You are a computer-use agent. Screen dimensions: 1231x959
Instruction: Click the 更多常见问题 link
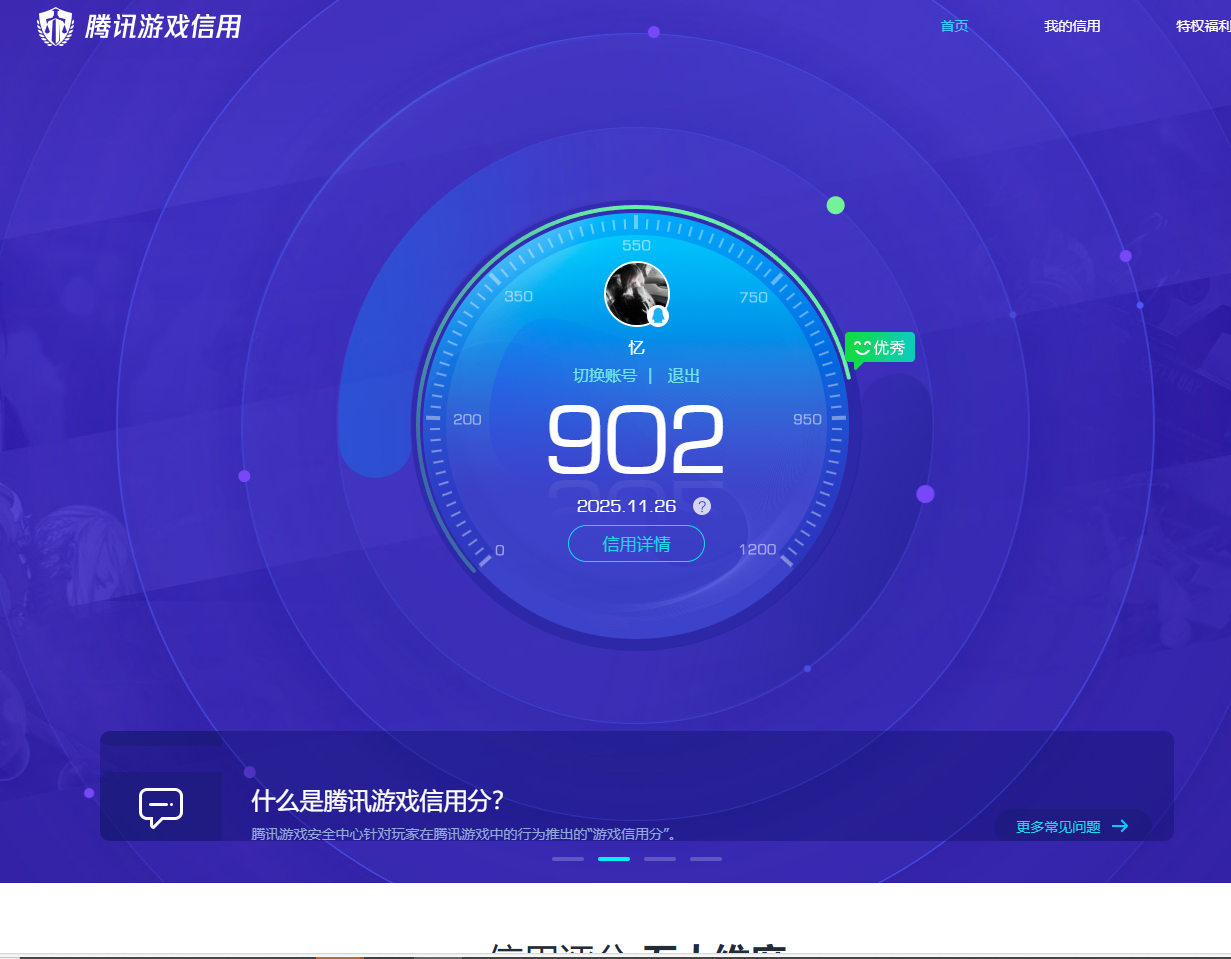[x=1058, y=826]
